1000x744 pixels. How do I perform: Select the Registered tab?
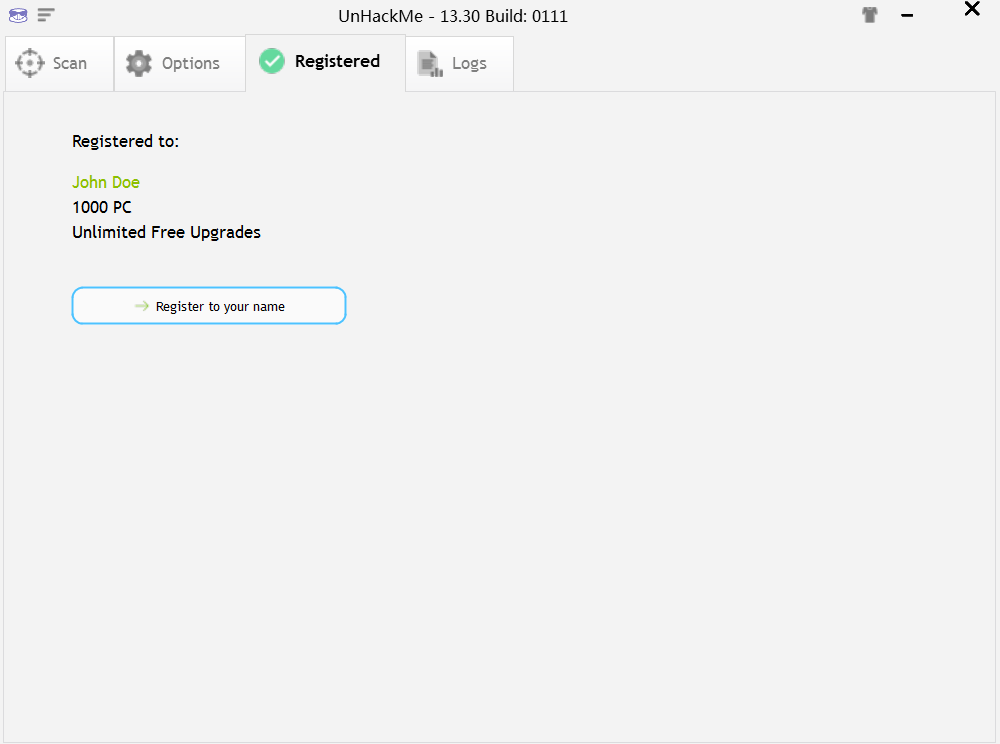coord(325,62)
